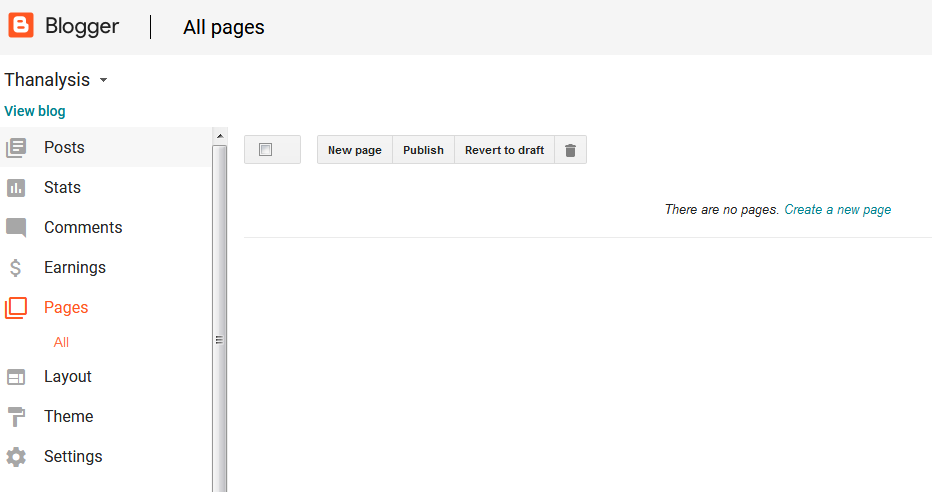Click the 'There are no pages.' message
The image size is (932, 492).
pos(722,209)
